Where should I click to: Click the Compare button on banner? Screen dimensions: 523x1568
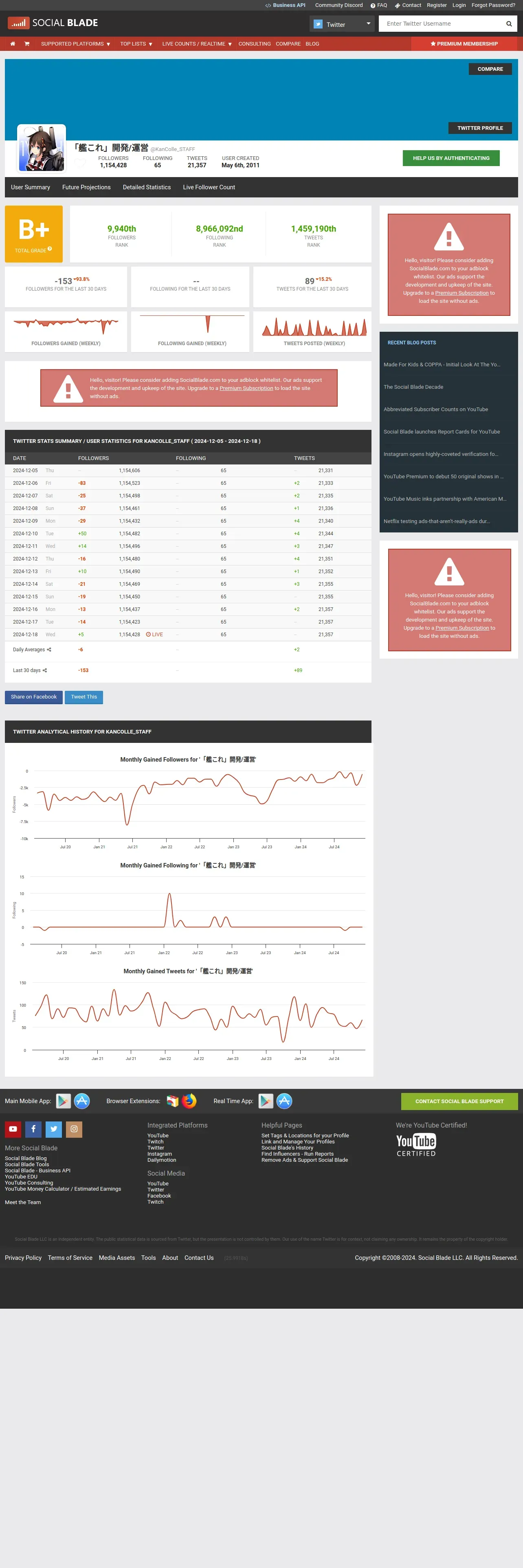click(490, 69)
